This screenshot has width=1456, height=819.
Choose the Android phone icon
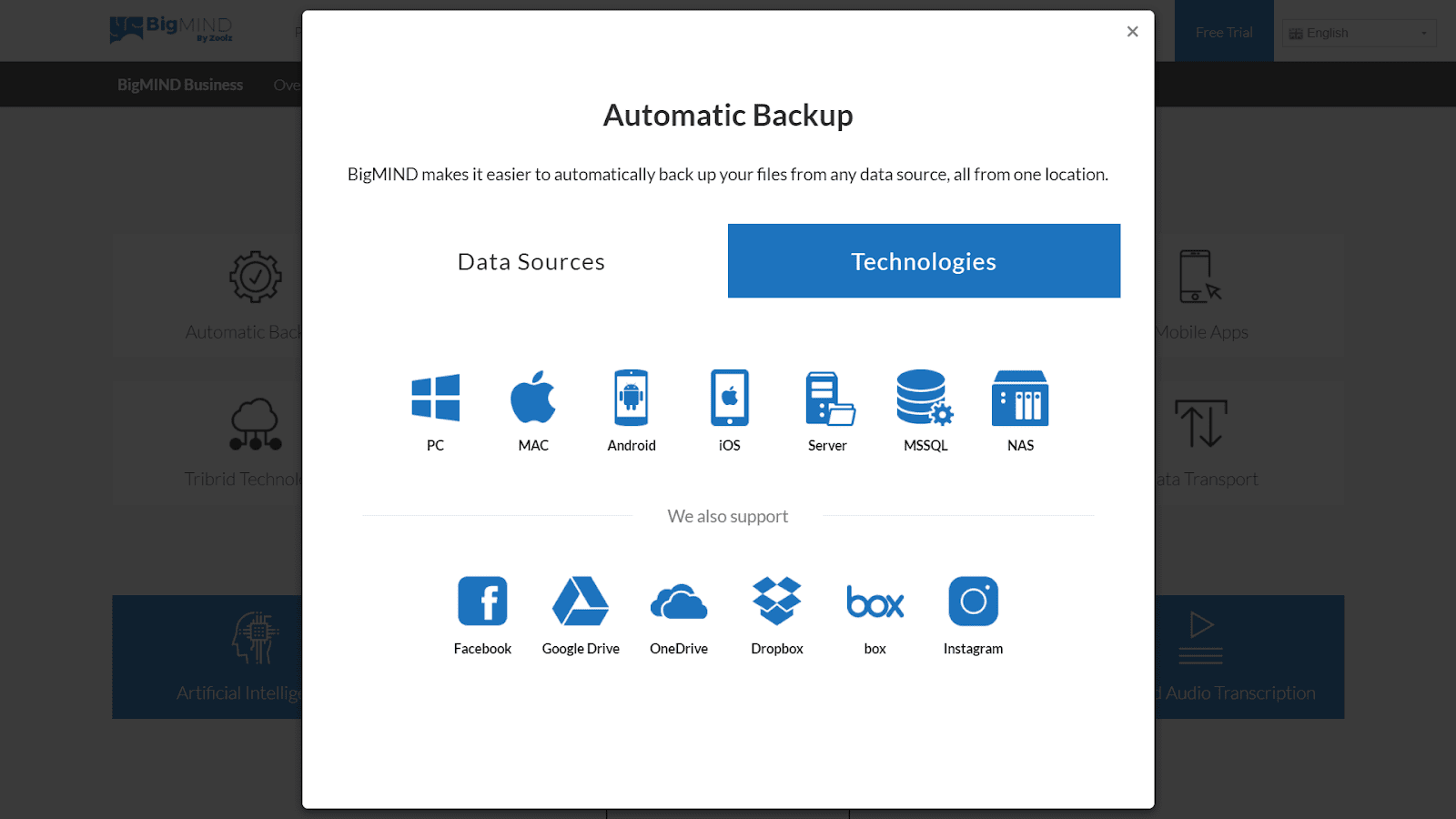[632, 398]
